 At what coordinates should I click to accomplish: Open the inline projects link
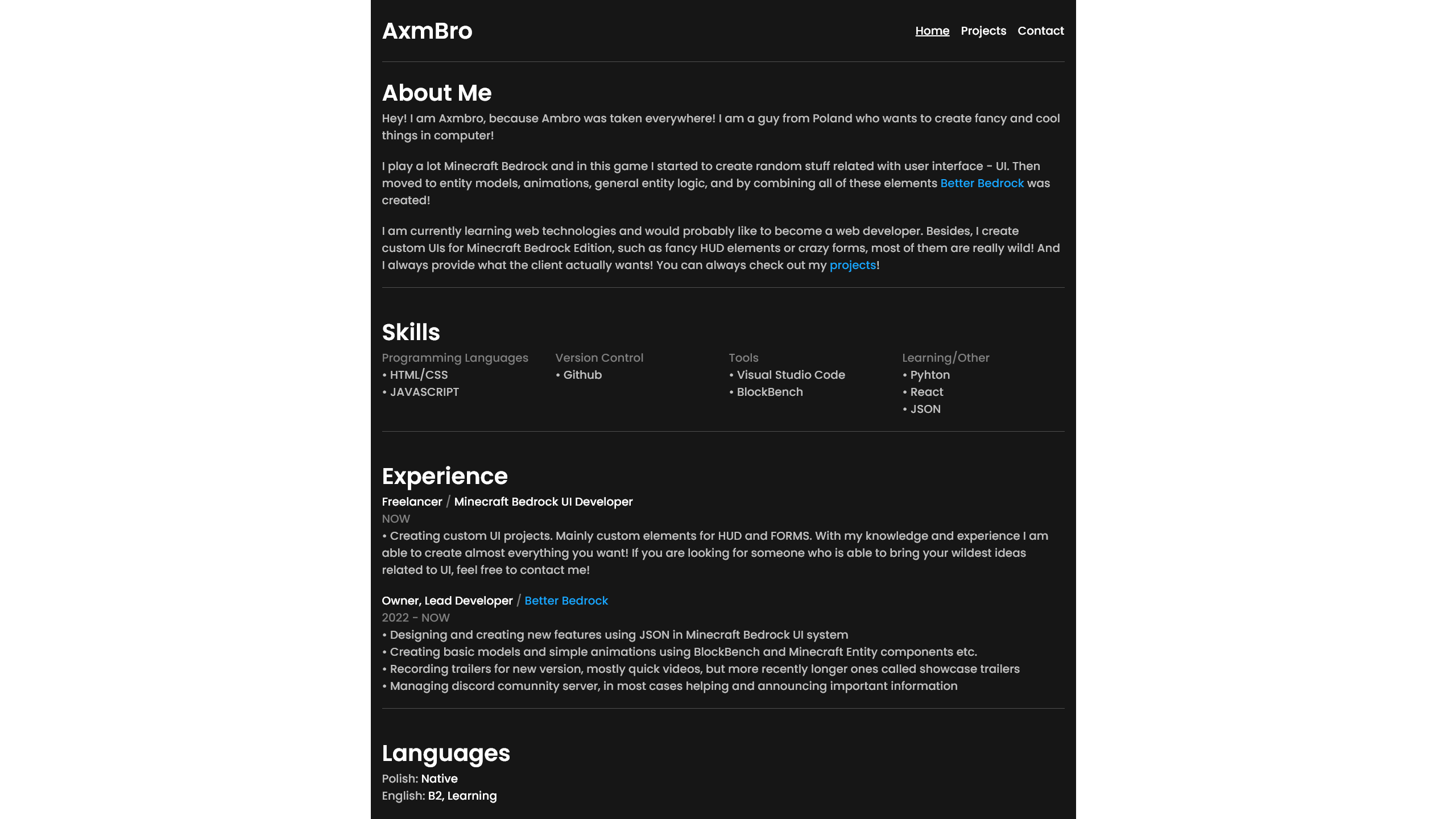tap(853, 265)
